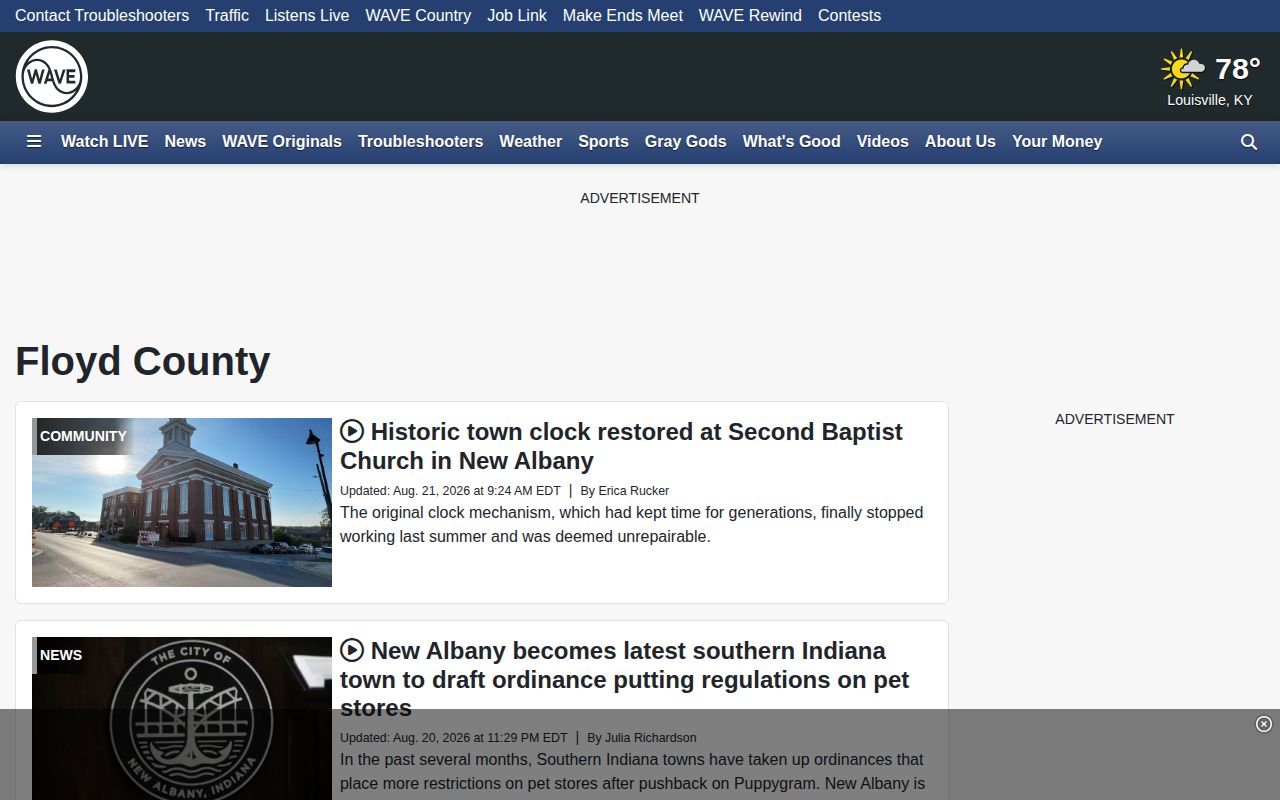Click the sunny weather icon

click(x=1183, y=69)
